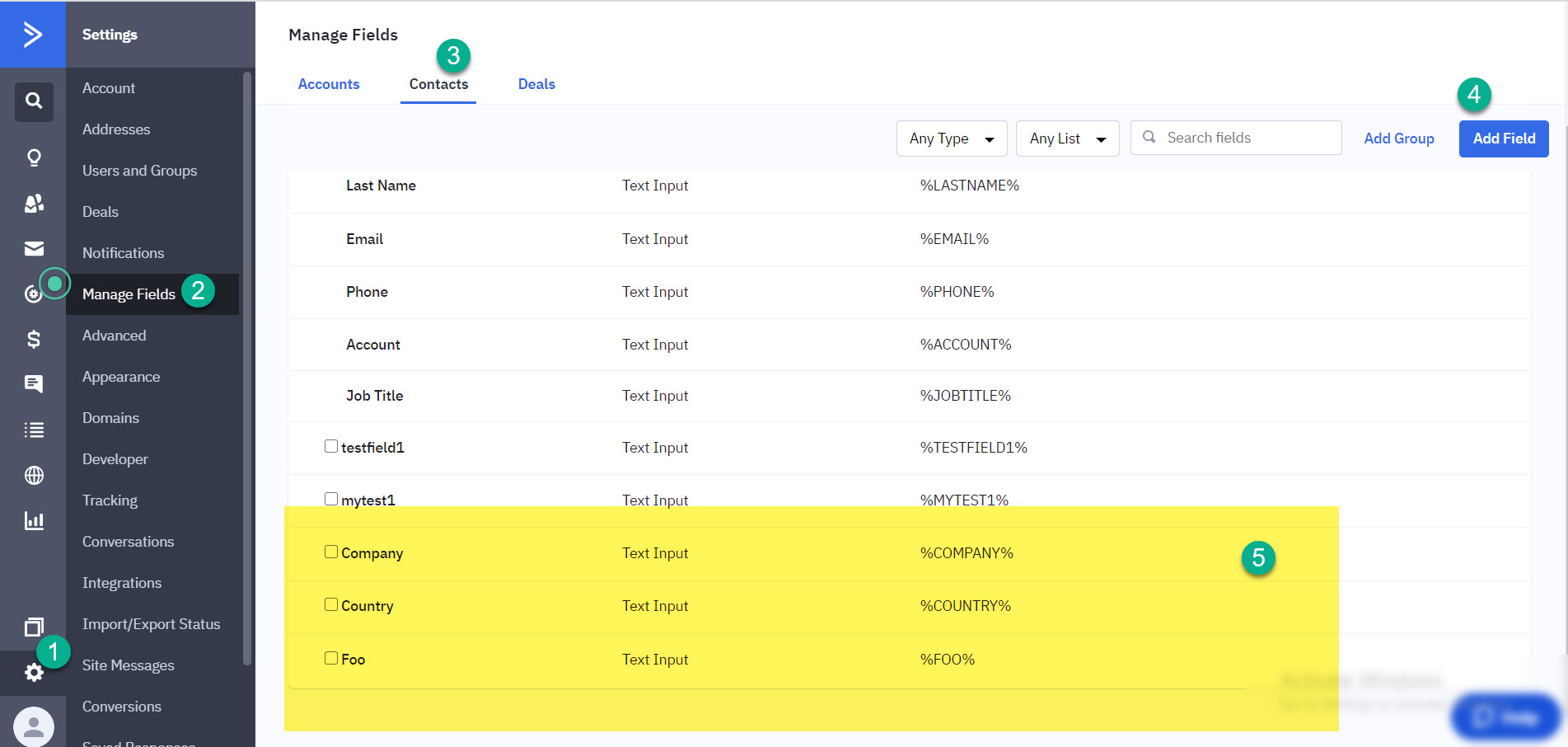This screenshot has height=747, width=1568.
Task: Open Conversions settings
Action: tap(122, 707)
